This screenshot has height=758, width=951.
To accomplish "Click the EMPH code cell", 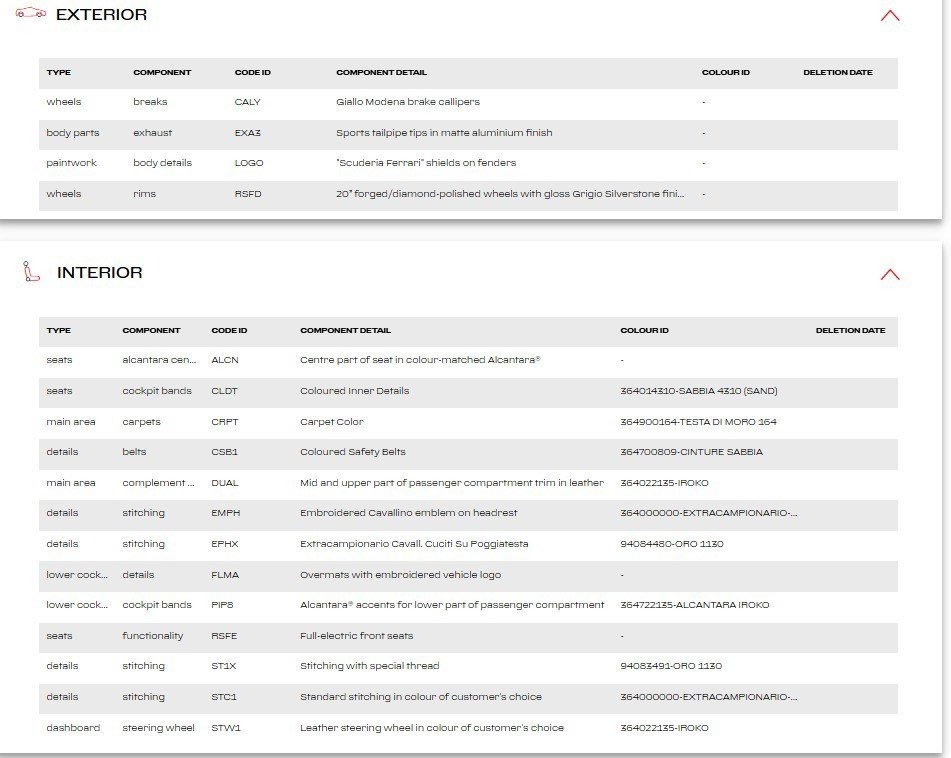I will click(x=226, y=513).
